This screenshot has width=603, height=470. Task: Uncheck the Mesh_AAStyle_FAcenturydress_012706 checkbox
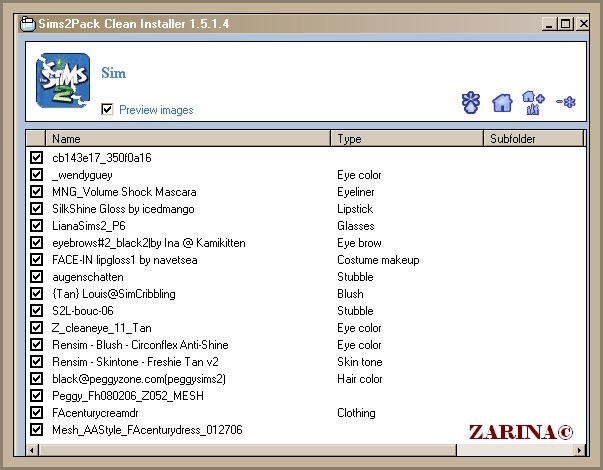coord(37,430)
